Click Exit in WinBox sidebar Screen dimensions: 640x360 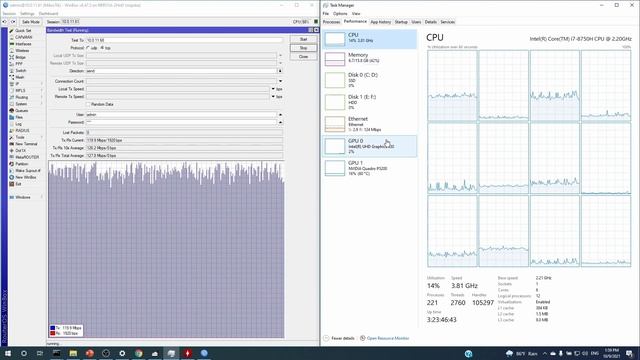[18, 184]
